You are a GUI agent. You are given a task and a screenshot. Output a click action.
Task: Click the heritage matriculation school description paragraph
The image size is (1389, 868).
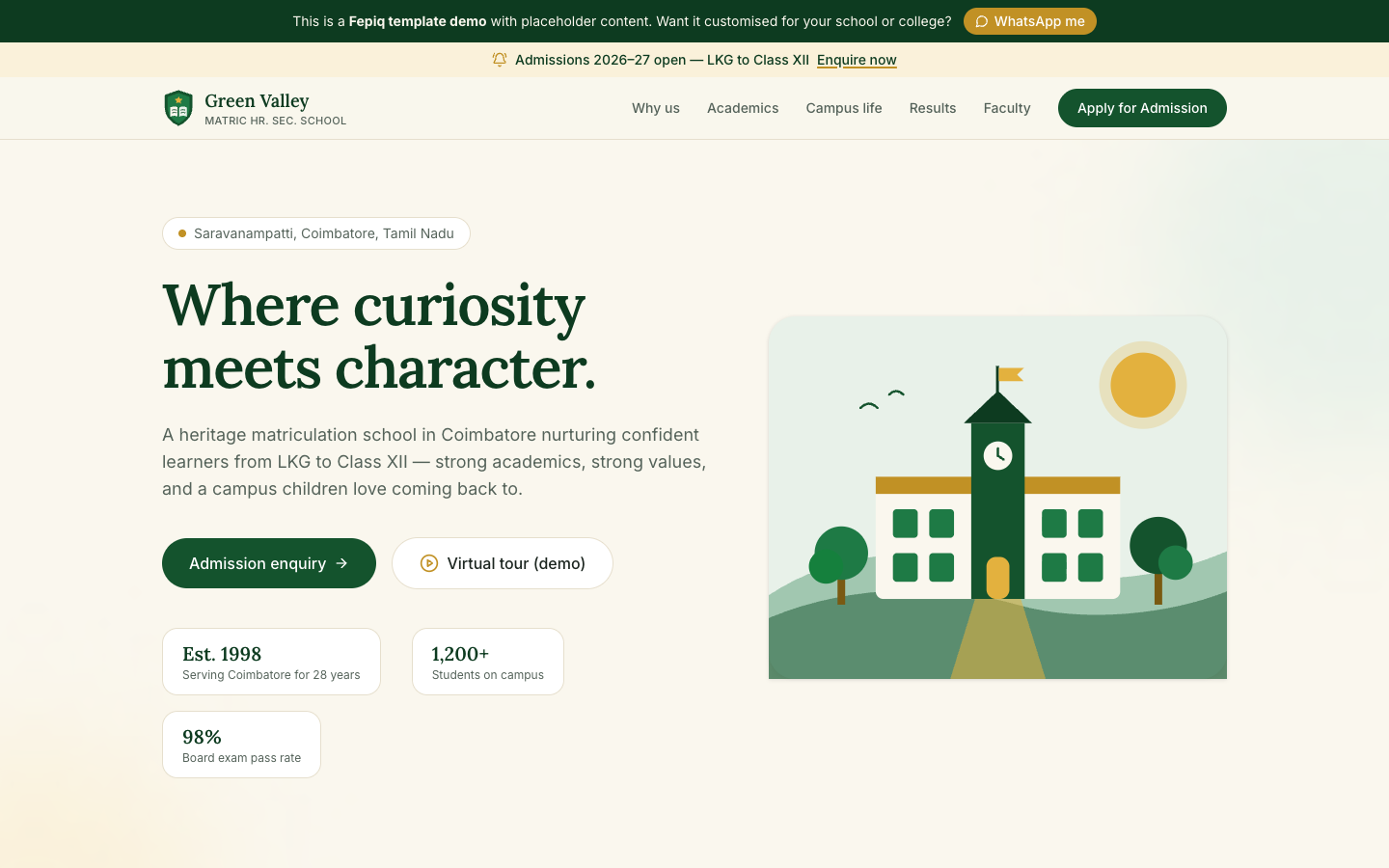[x=434, y=462]
